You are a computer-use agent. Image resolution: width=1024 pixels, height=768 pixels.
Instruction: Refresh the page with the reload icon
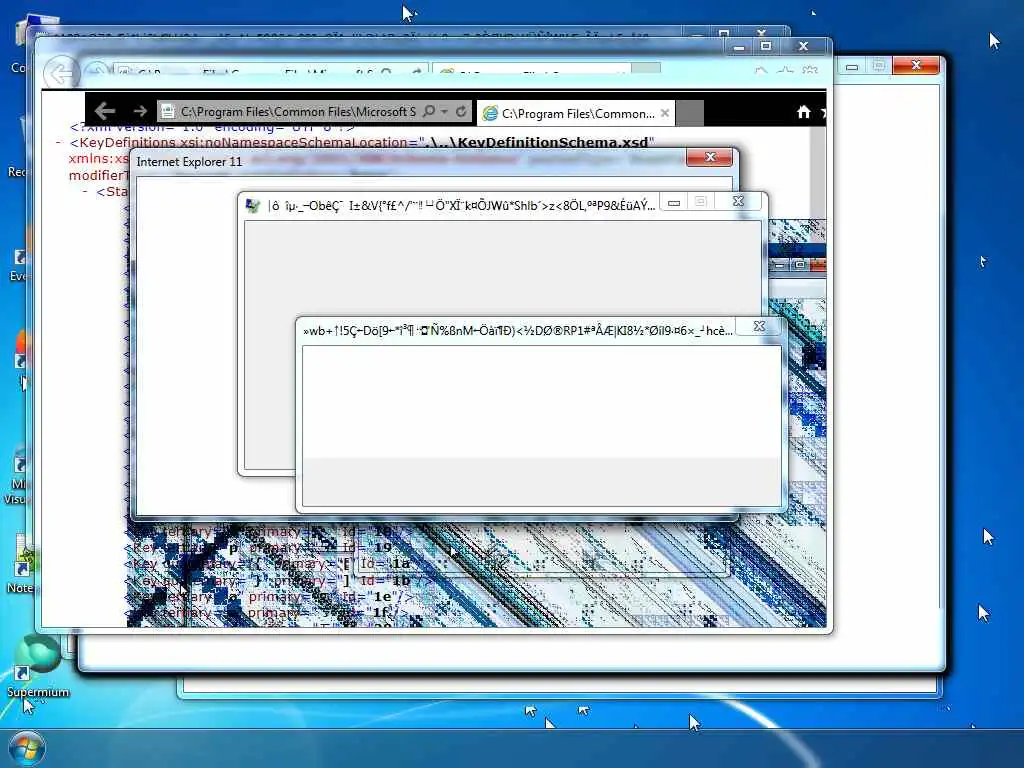[461, 112]
